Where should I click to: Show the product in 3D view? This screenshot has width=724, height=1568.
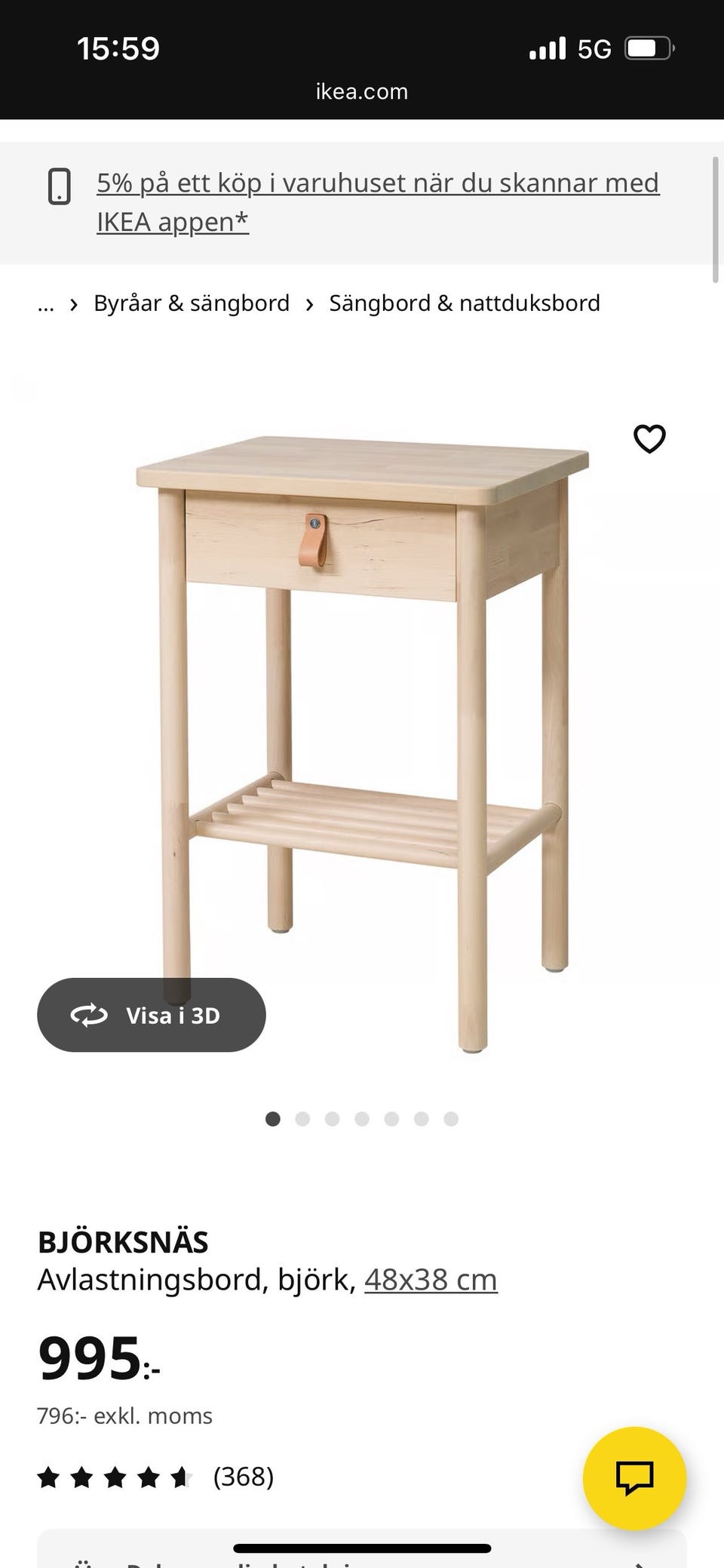coord(152,1015)
